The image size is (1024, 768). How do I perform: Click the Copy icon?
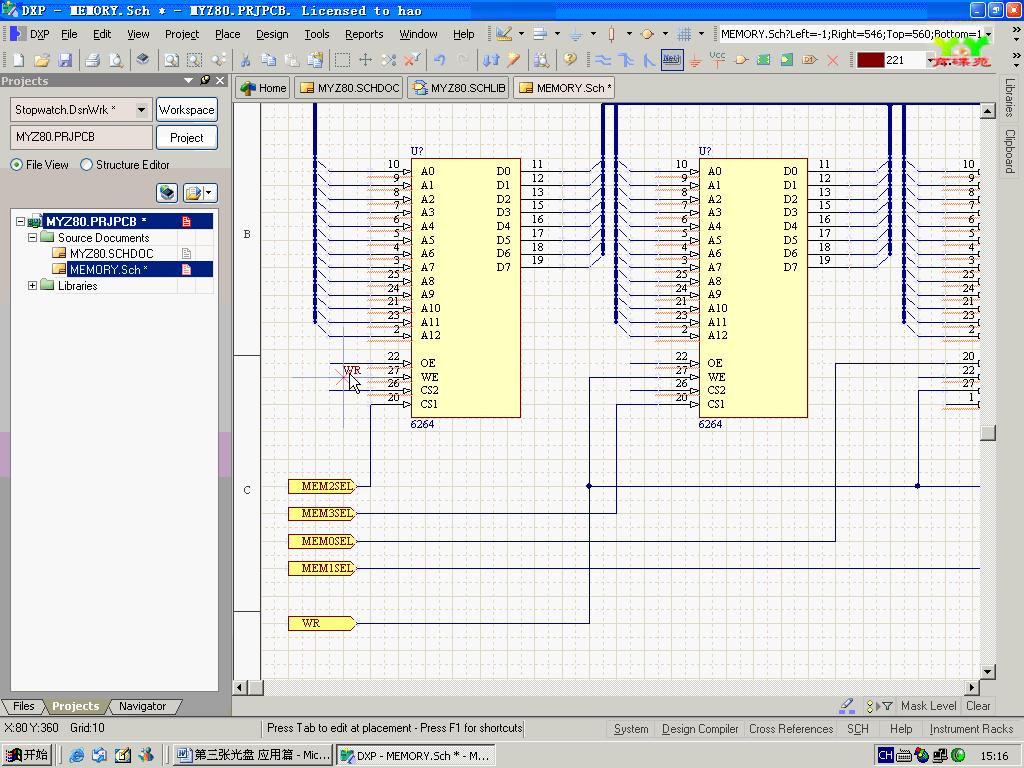click(268, 60)
